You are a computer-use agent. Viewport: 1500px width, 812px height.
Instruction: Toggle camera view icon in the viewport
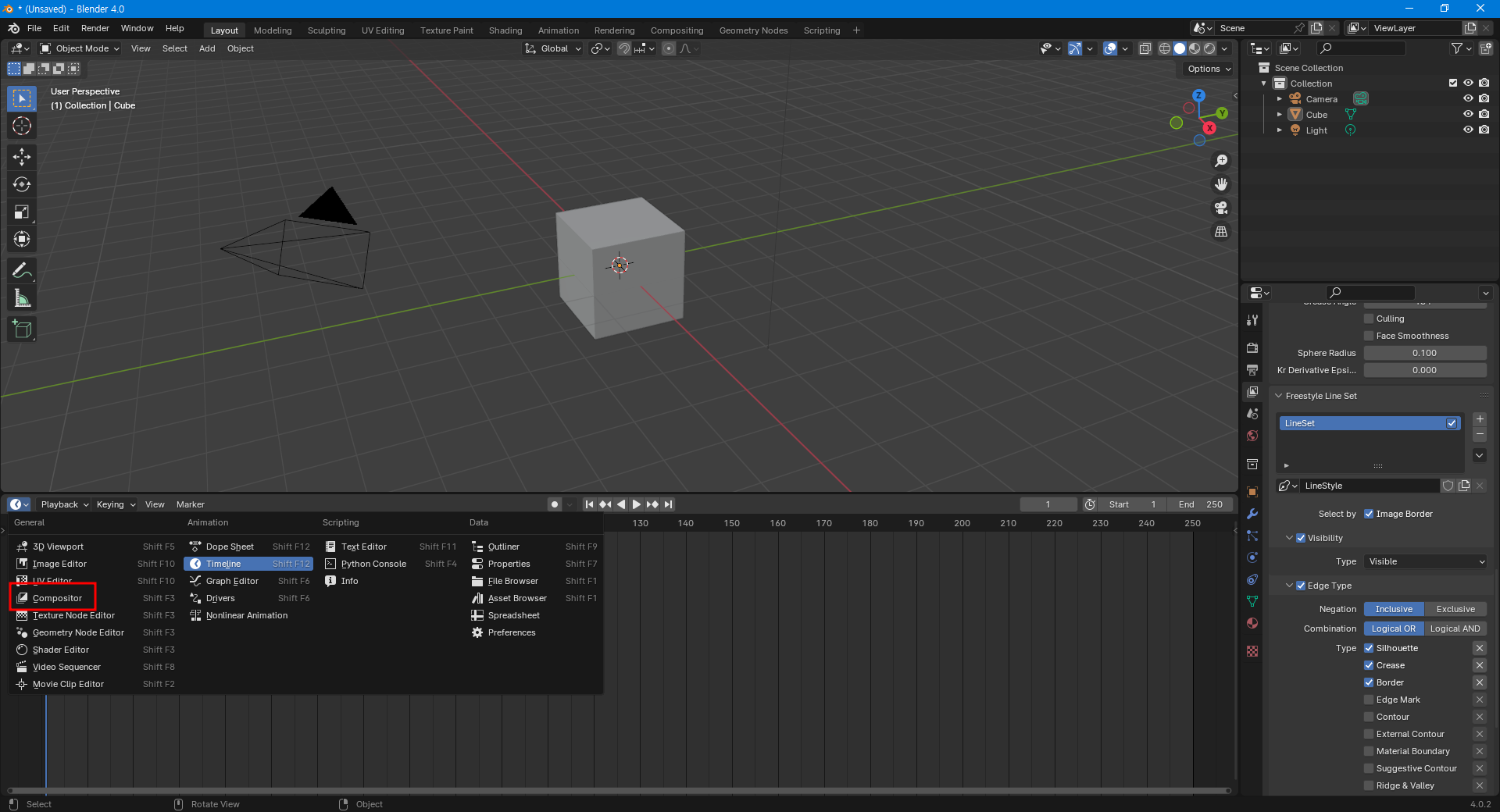(1221, 208)
